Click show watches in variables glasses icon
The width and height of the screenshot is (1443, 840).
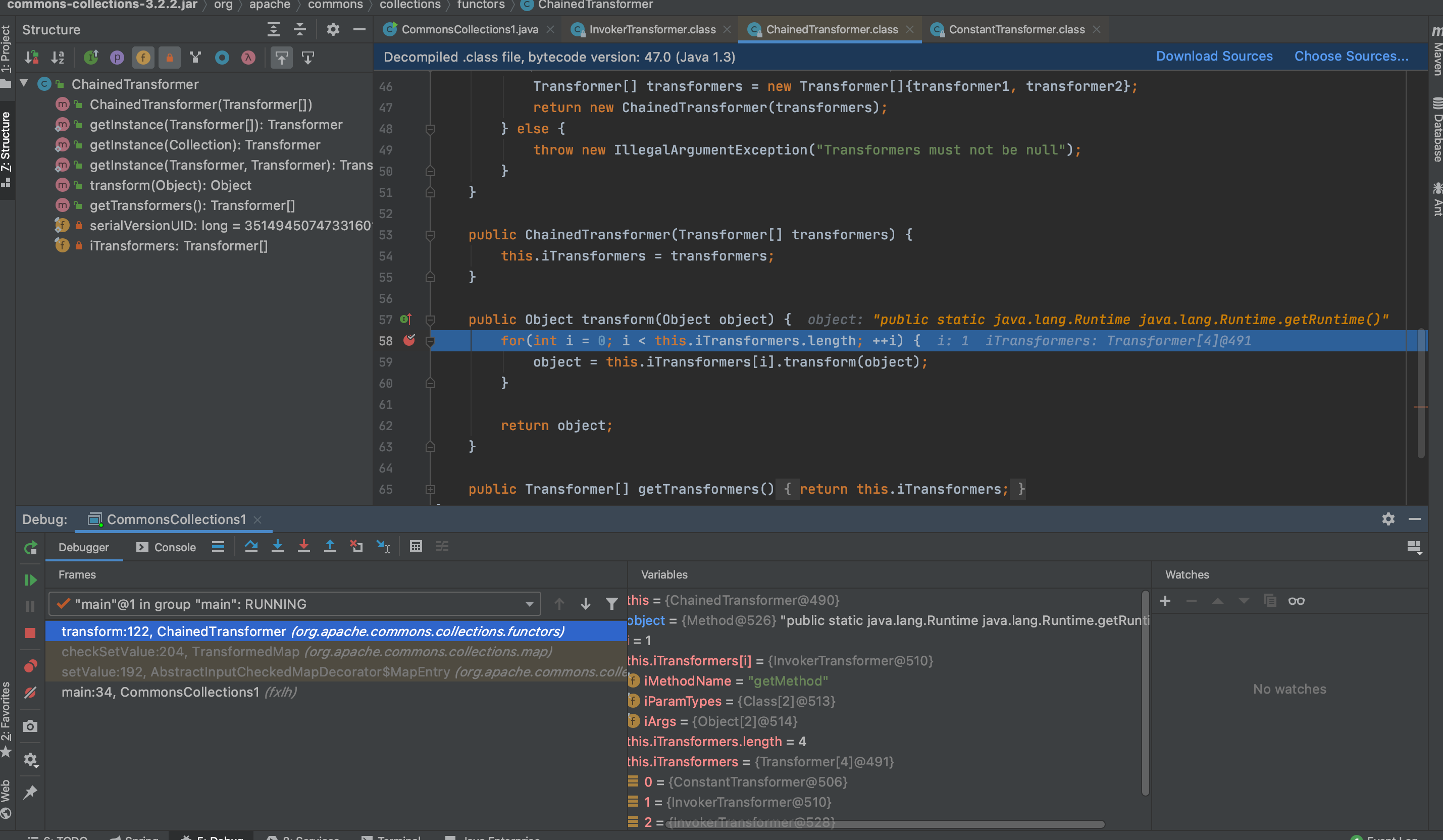click(1297, 601)
